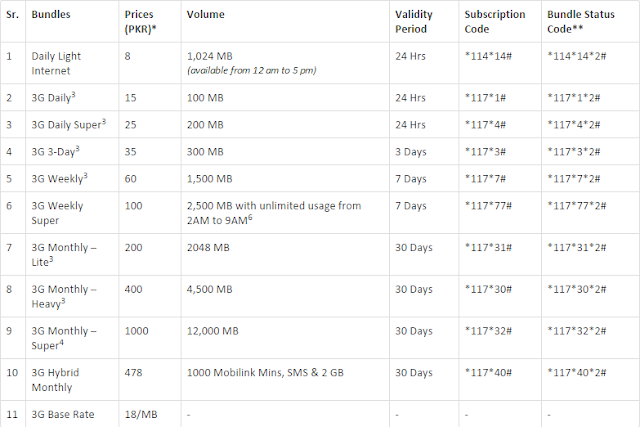Screen dimensions: 640x427
Task: Click price 400 for Monthly Heavy
Action: tap(133, 289)
